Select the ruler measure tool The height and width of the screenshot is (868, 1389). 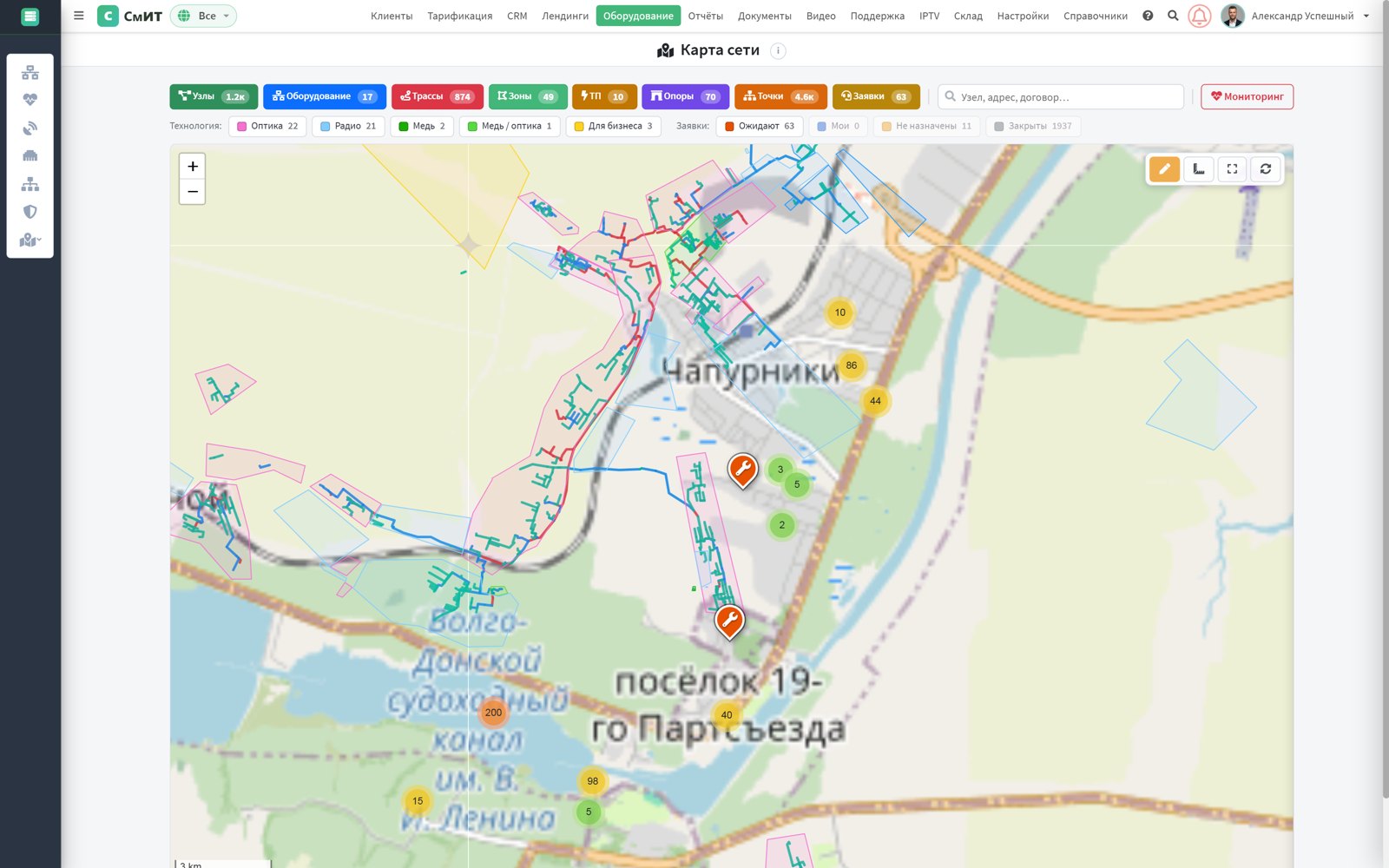pos(1199,168)
